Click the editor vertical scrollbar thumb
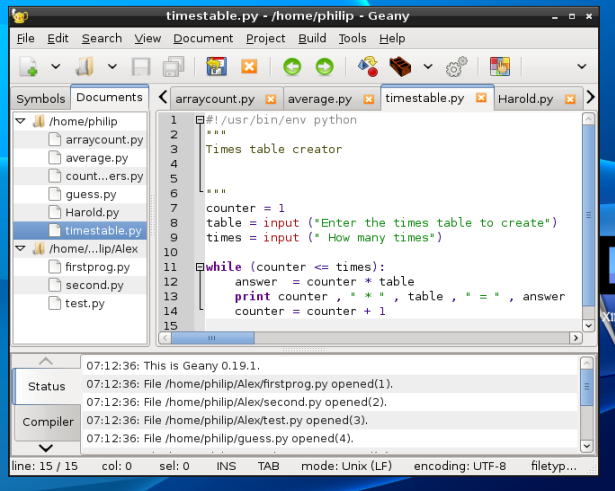Image resolution: width=615 pixels, height=491 pixels. tap(588, 215)
